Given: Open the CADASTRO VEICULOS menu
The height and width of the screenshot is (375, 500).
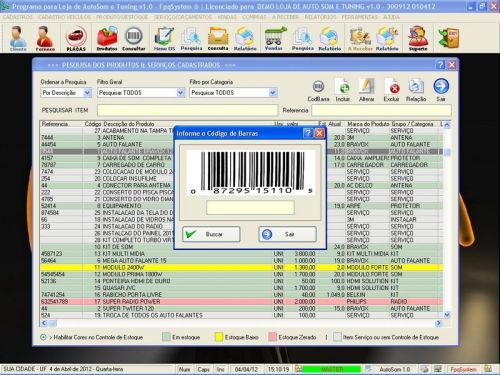Looking at the screenshot, I should coord(64,17).
